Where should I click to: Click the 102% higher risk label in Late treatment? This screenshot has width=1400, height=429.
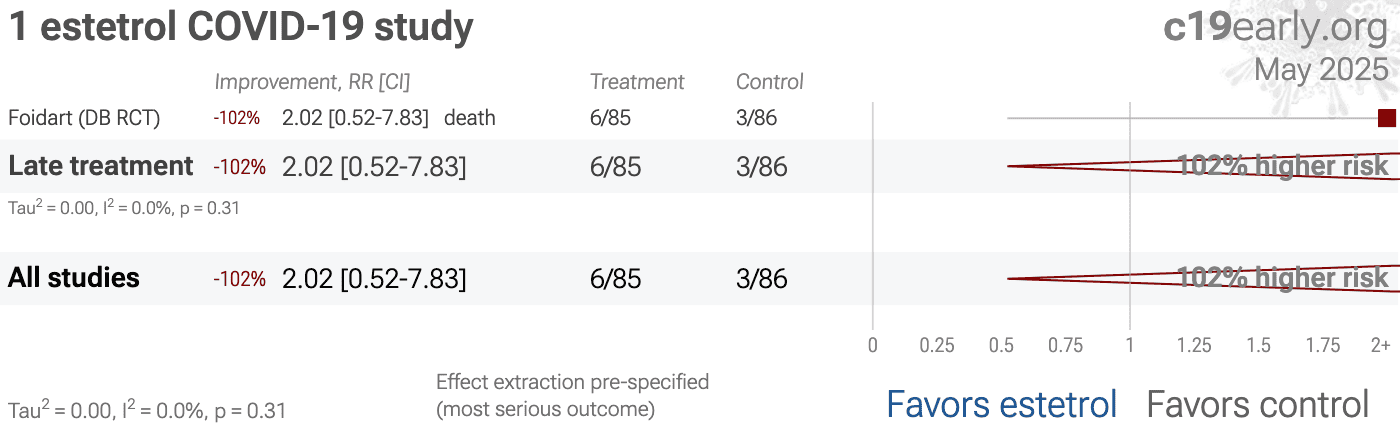[1283, 165]
